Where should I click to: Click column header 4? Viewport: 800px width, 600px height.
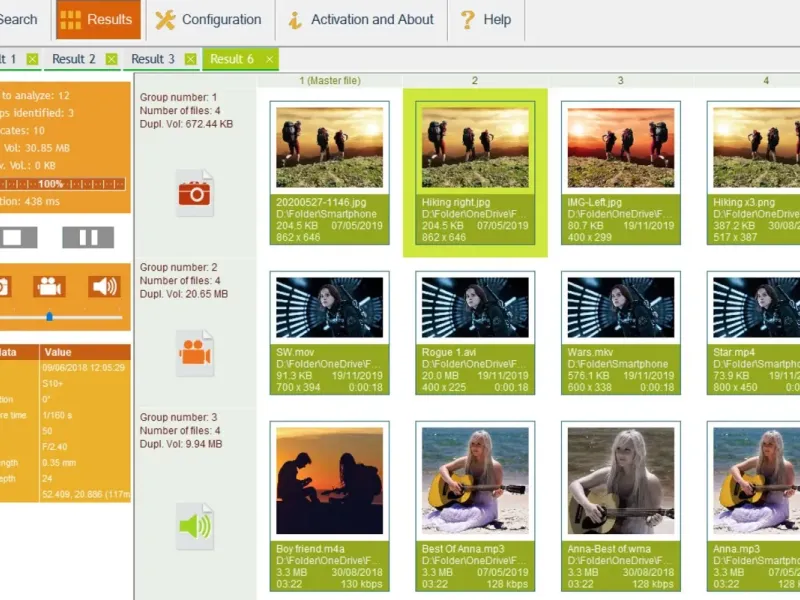tap(766, 81)
